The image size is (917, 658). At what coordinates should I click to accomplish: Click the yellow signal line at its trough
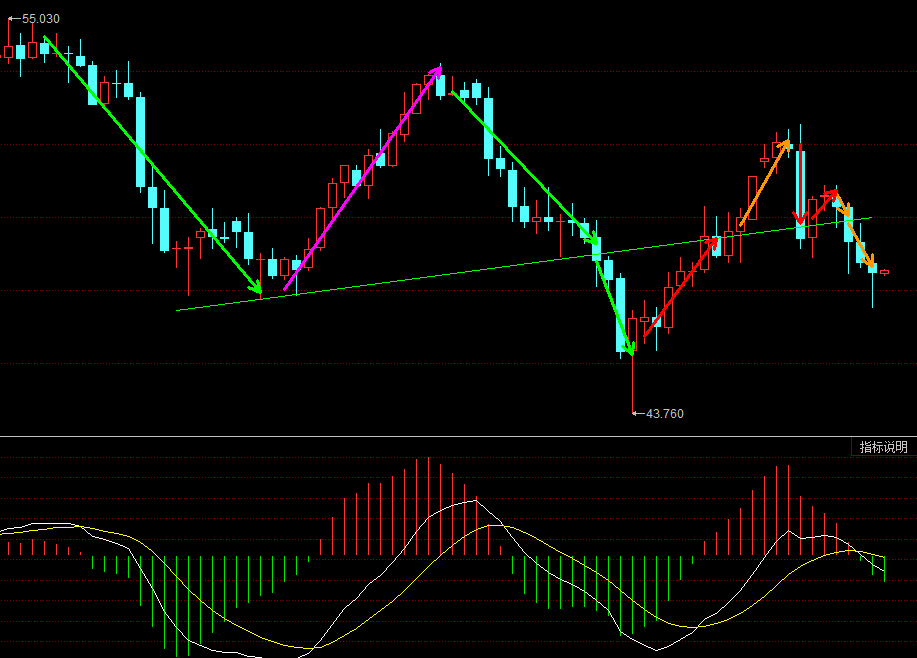(x=290, y=646)
